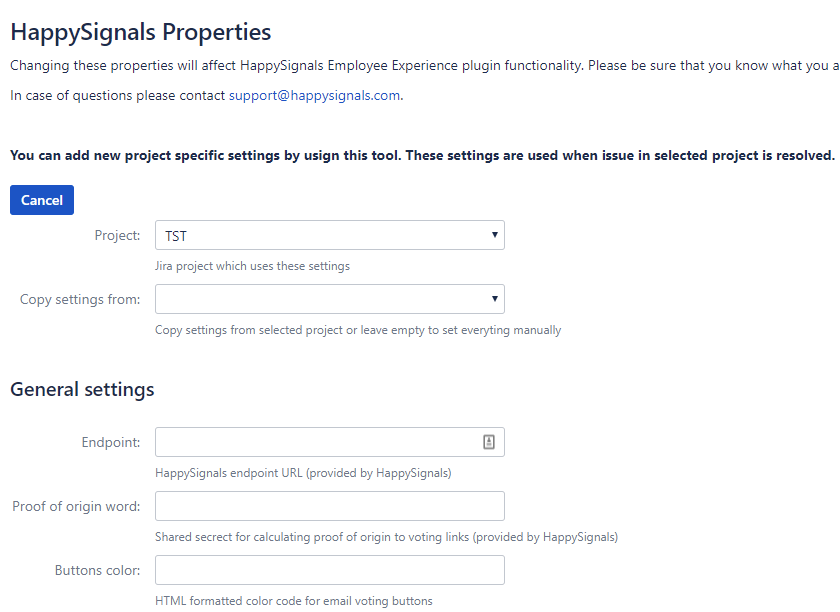Open the Project dropdown showing TST

[329, 235]
